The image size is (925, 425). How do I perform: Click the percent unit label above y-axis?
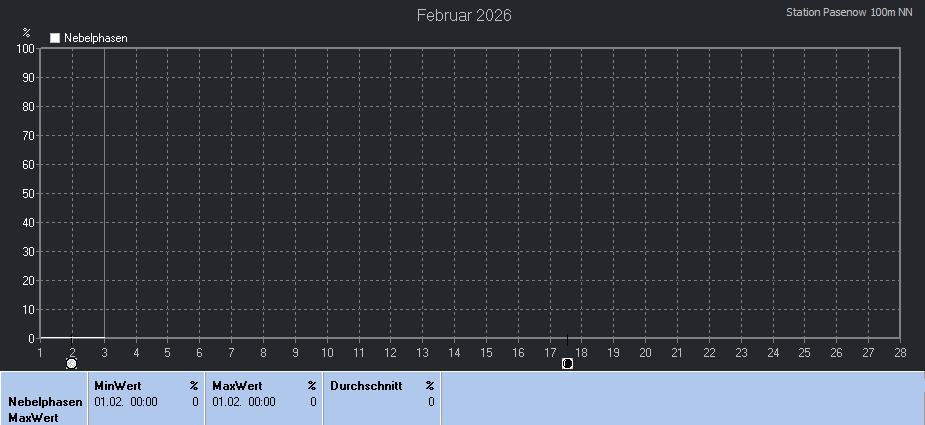(x=27, y=32)
